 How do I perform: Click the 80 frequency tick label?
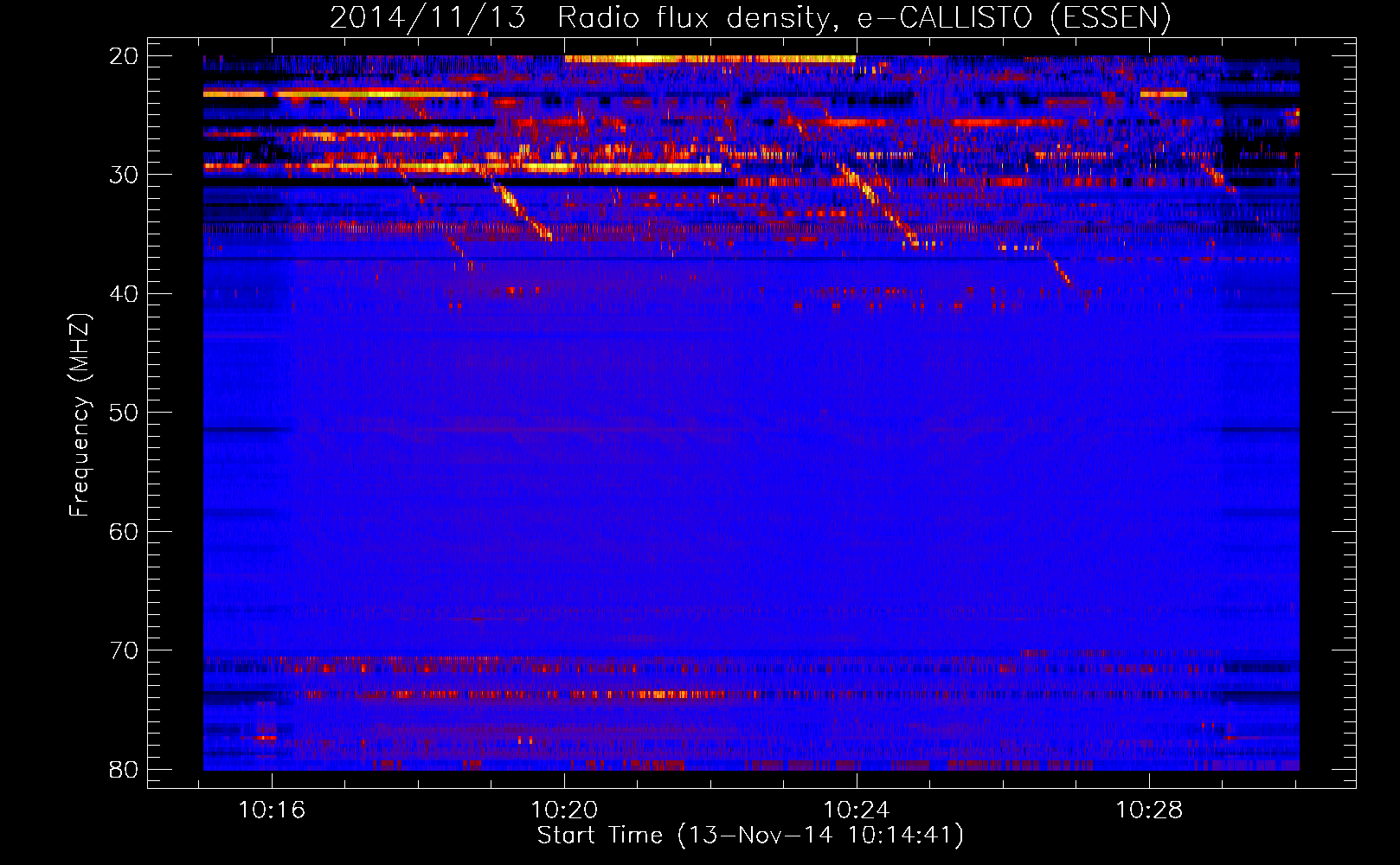coord(124,769)
